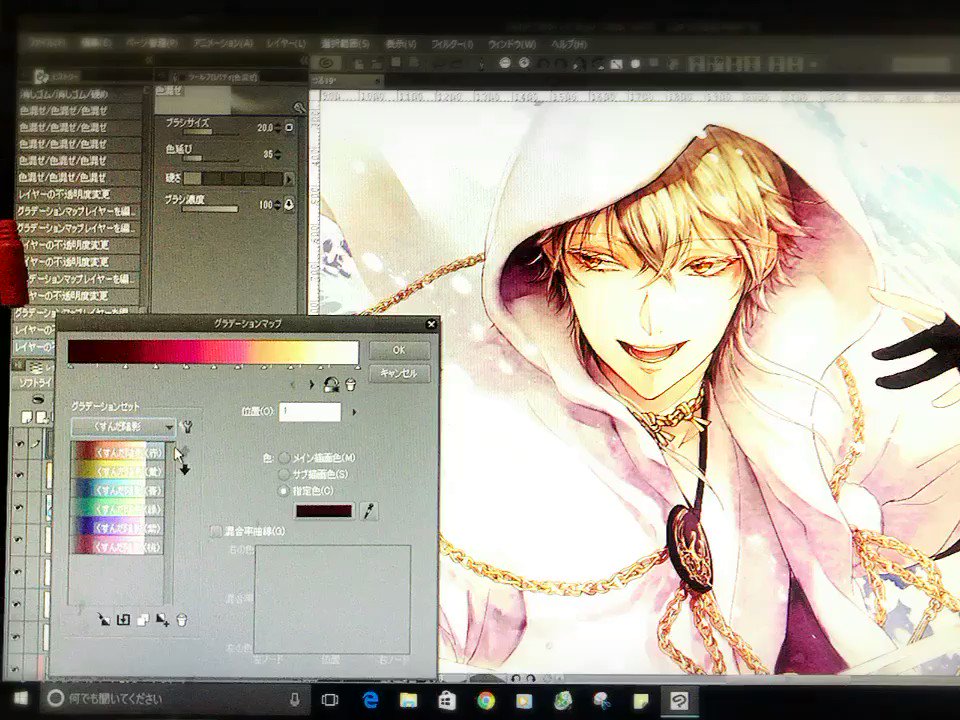This screenshot has height=720, width=960.
Task: Select the purple (紫) くすんだ陰影 gradient
Action: pos(119,527)
